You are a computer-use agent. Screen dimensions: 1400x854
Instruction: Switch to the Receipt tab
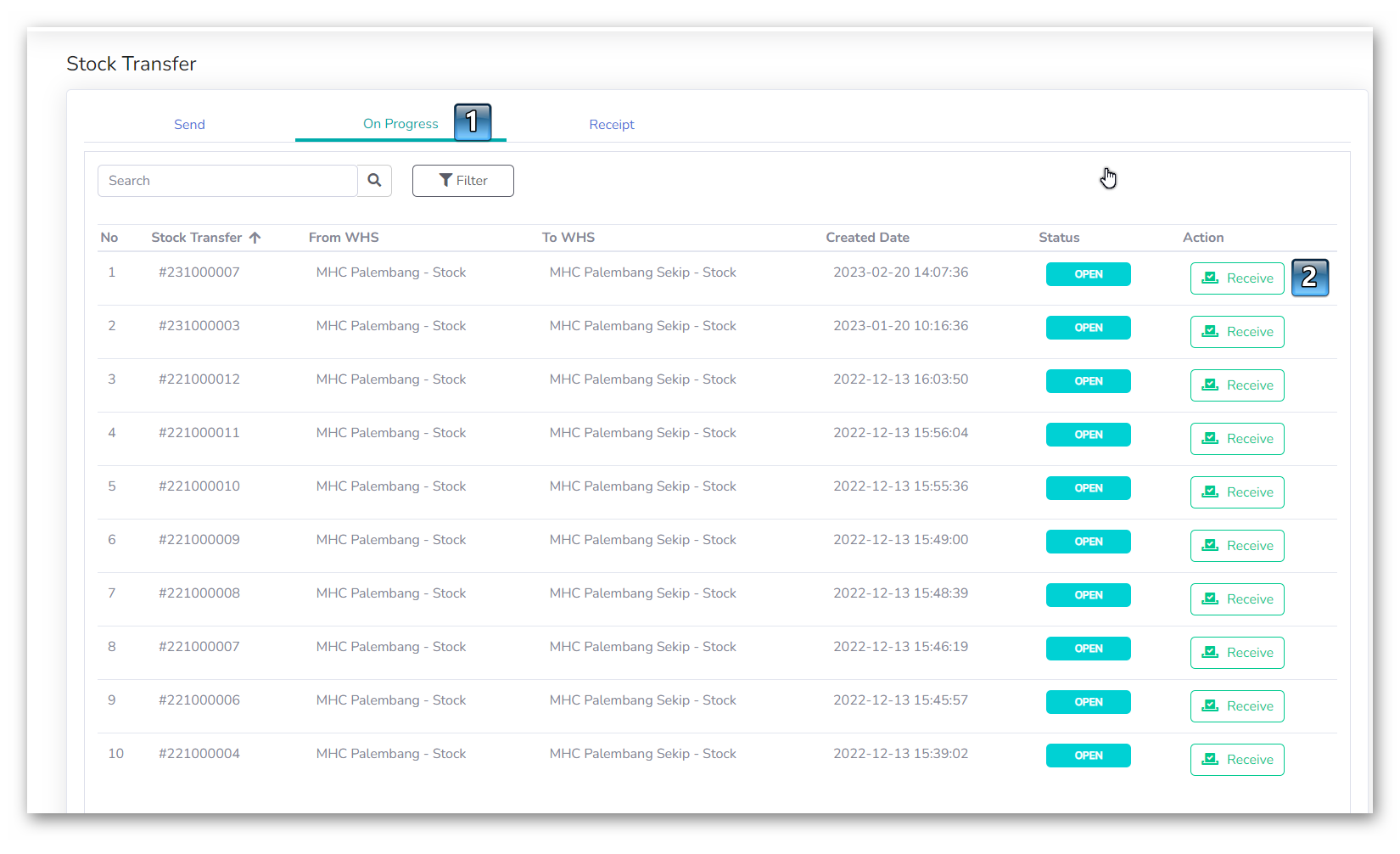click(x=611, y=125)
